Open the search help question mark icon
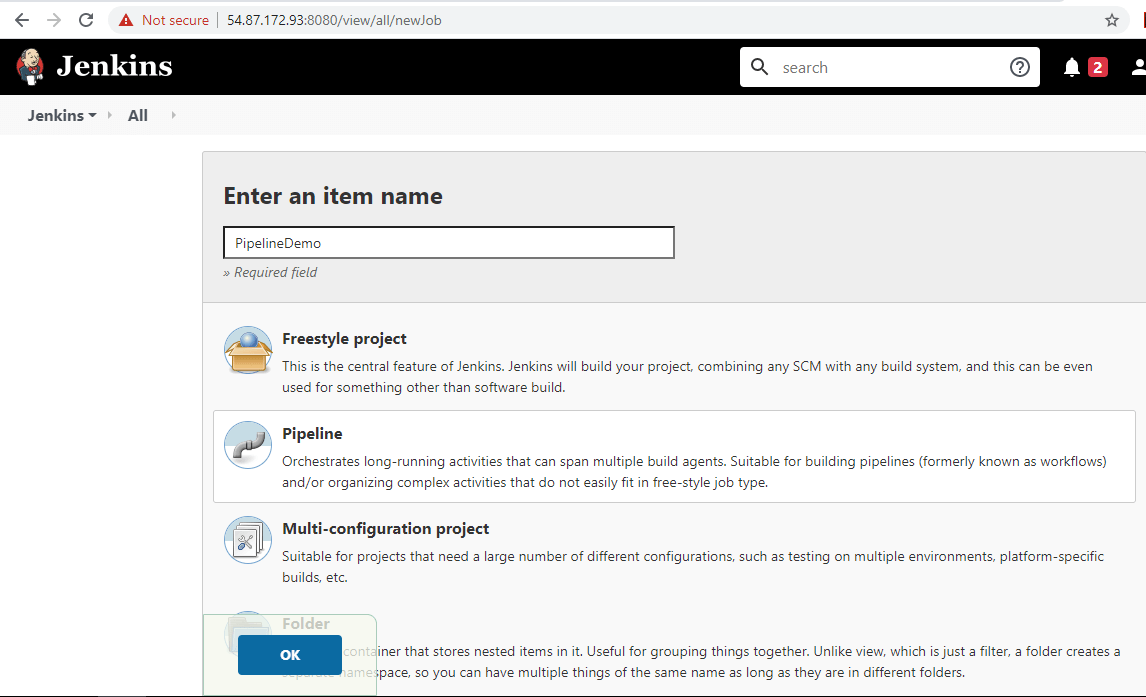Viewport: 1146px width, 697px height. [x=1019, y=67]
